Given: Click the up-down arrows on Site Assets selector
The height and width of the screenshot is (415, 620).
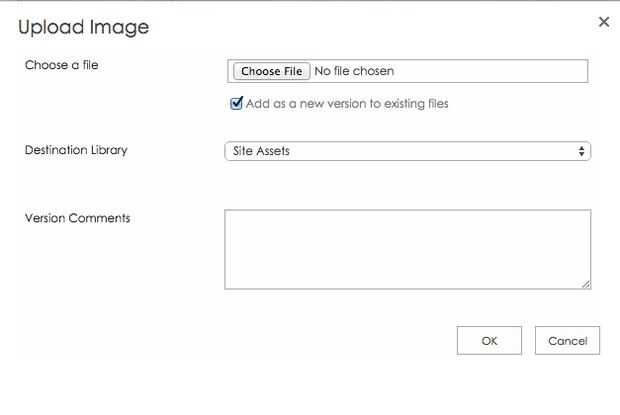Looking at the screenshot, I should [581, 151].
